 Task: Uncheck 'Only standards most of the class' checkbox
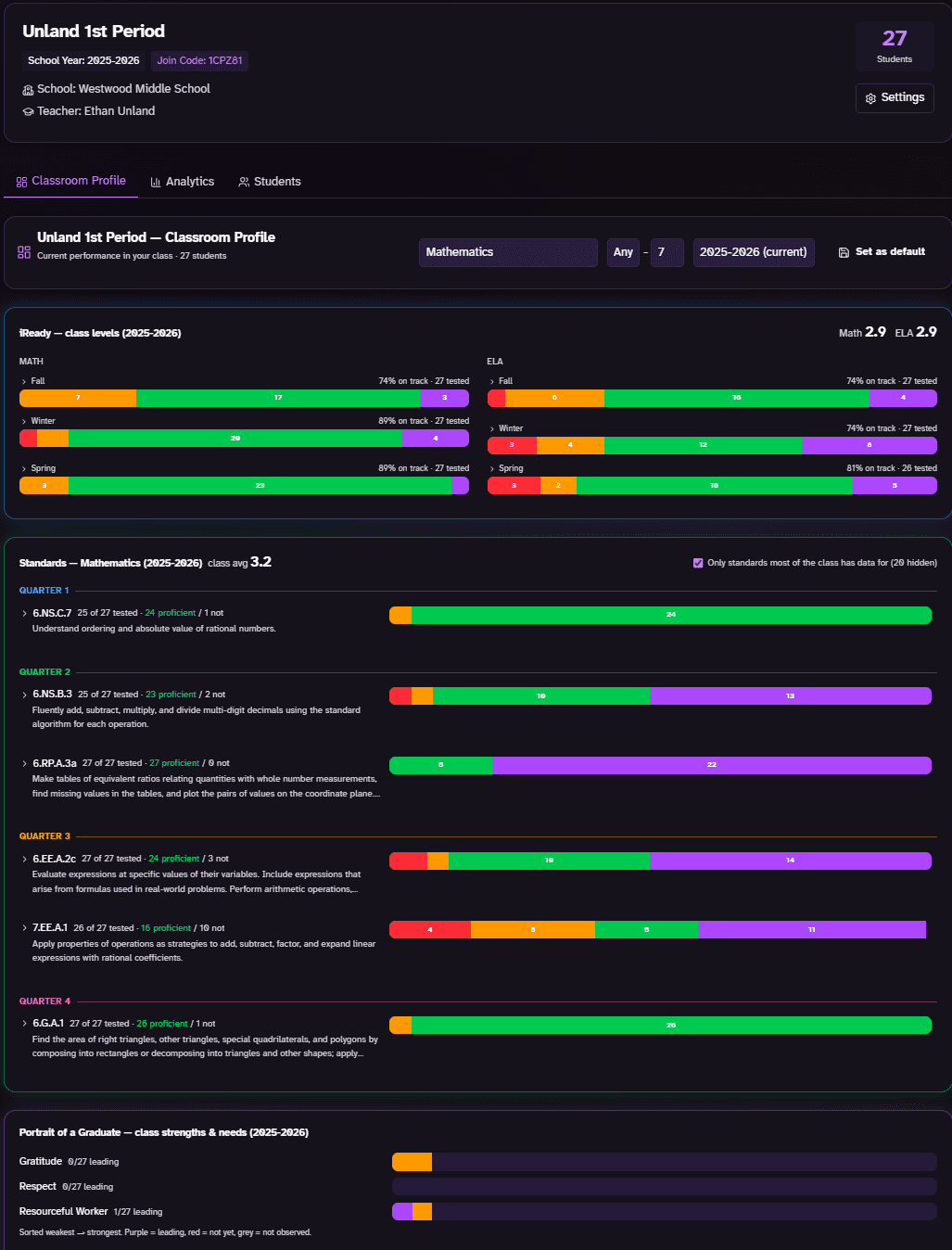click(x=698, y=563)
